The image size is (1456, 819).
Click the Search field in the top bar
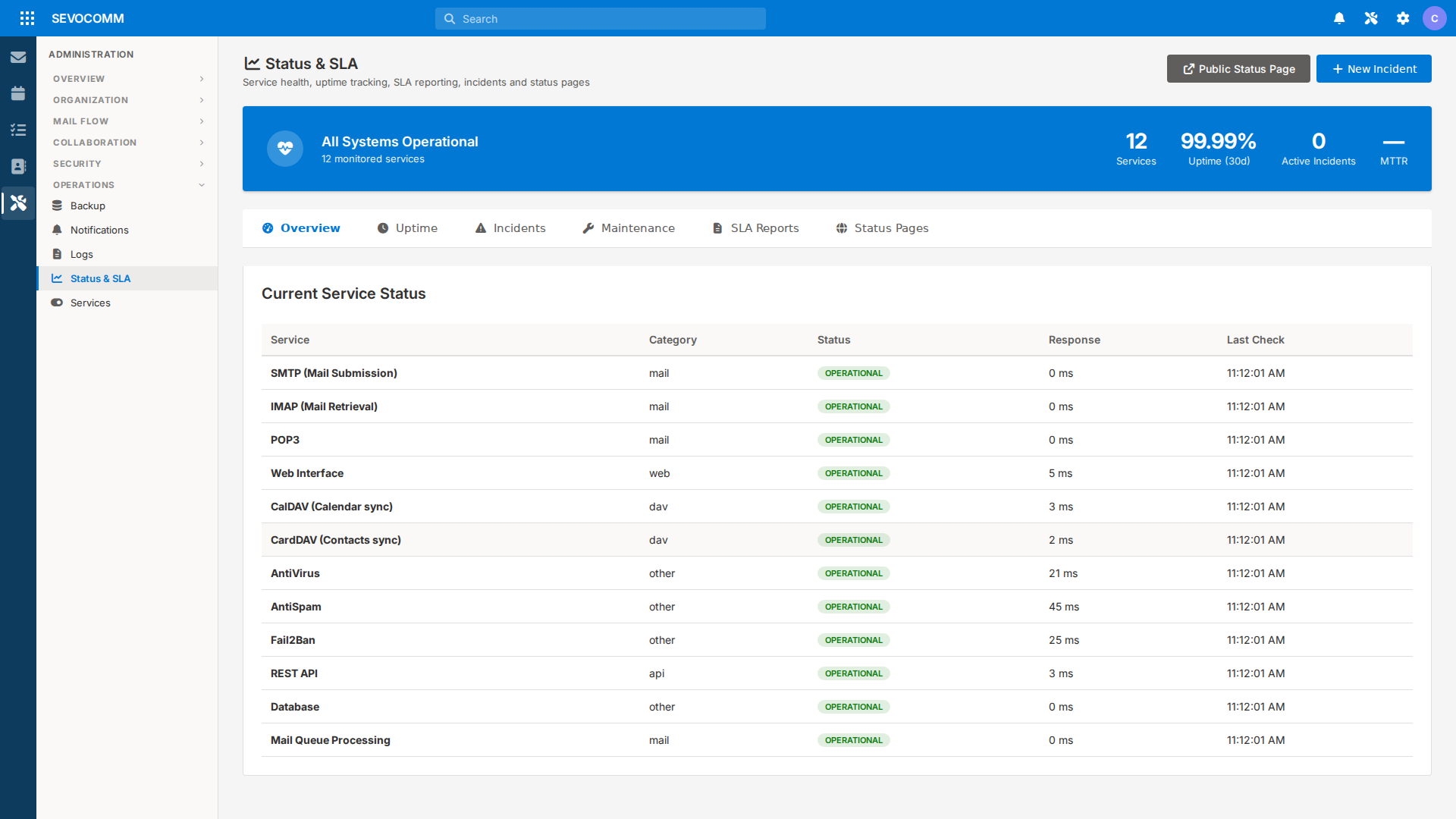[600, 18]
